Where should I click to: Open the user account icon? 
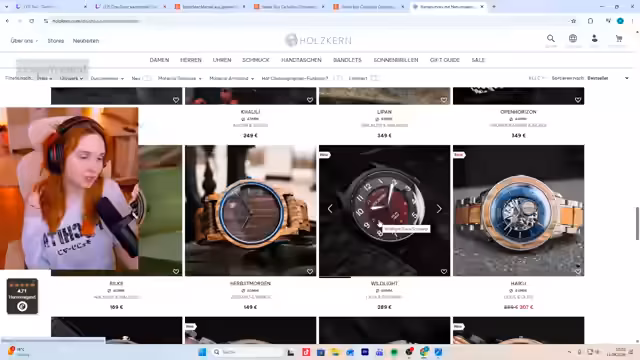click(595, 39)
